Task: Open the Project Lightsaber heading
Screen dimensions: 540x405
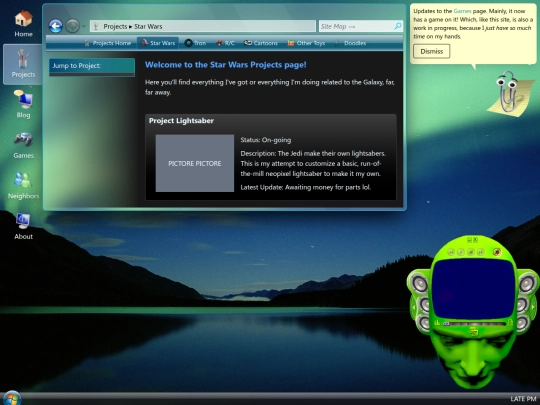Action: [x=181, y=121]
